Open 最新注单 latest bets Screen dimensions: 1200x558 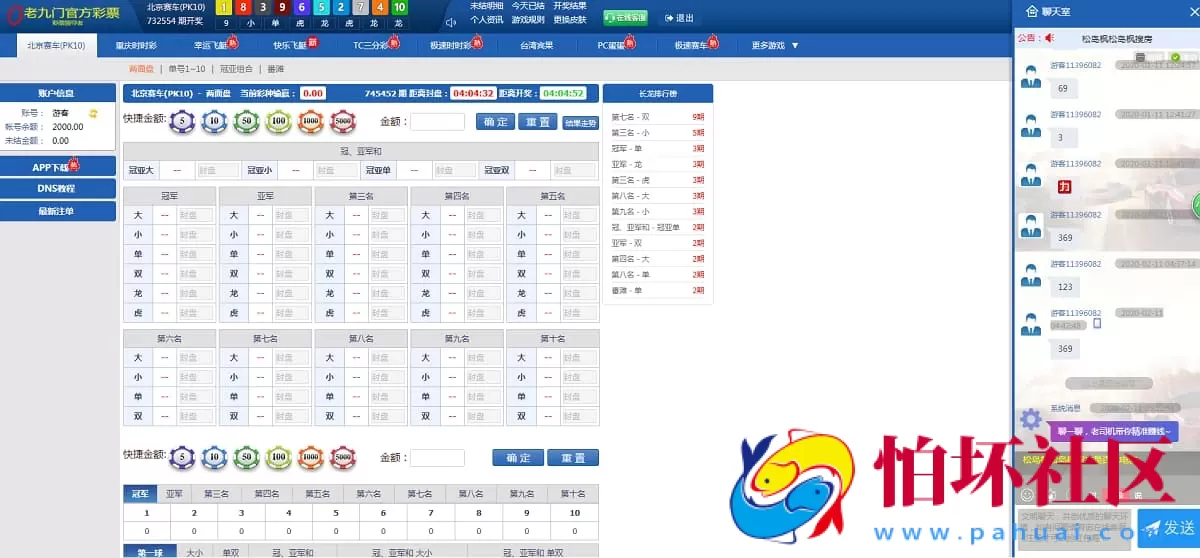57,211
